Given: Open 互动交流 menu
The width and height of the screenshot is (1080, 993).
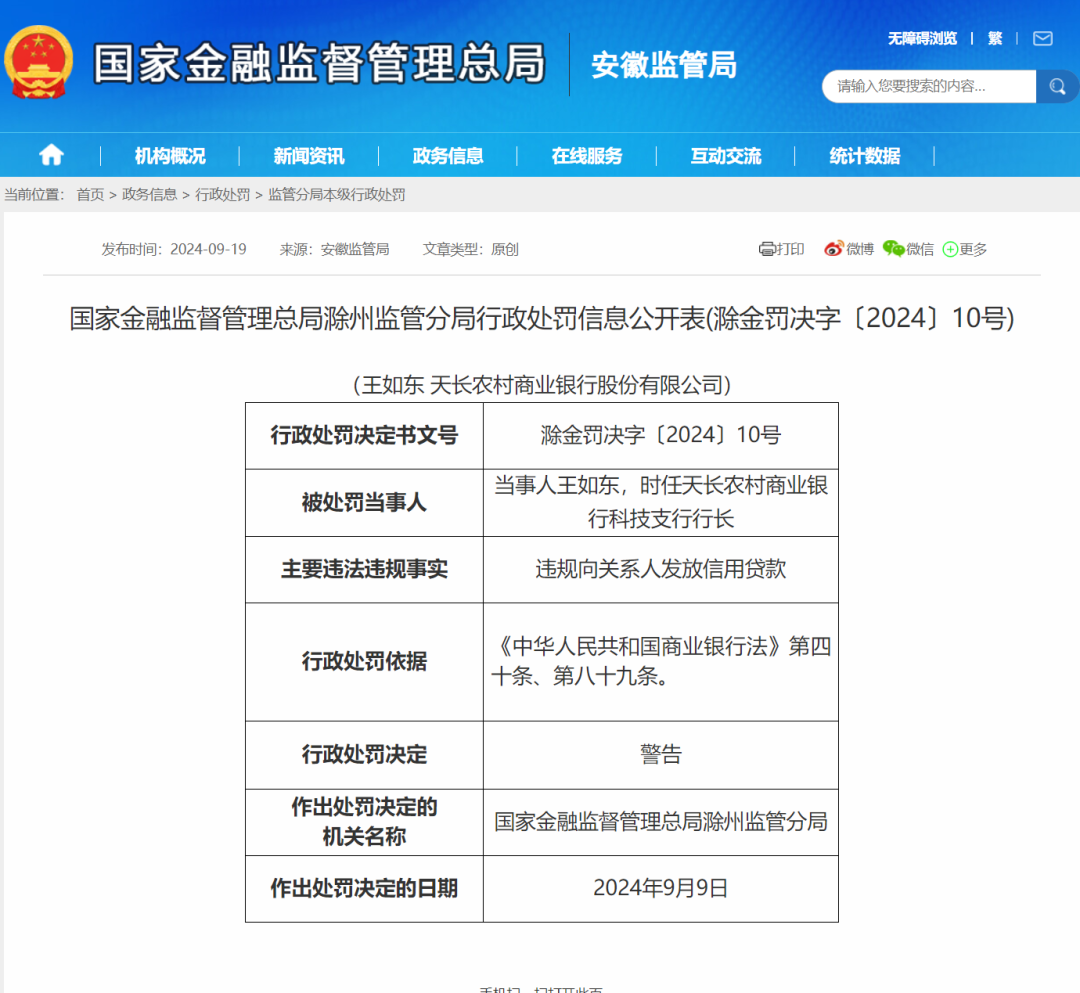Looking at the screenshot, I should click(x=726, y=156).
